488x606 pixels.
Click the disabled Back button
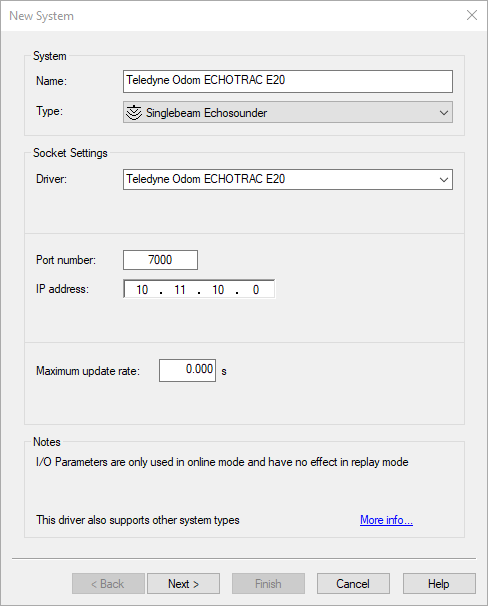coord(108,584)
